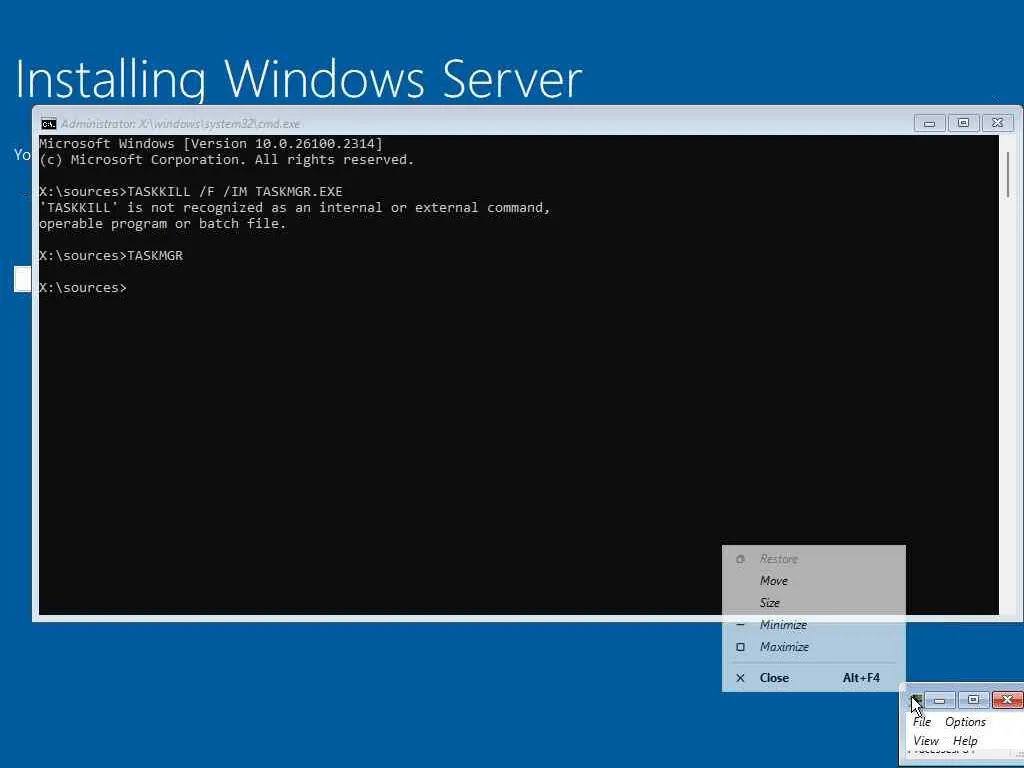This screenshot has width=1024, height=768.
Task: Click the cmd.exe window title text
Action: coord(180,123)
